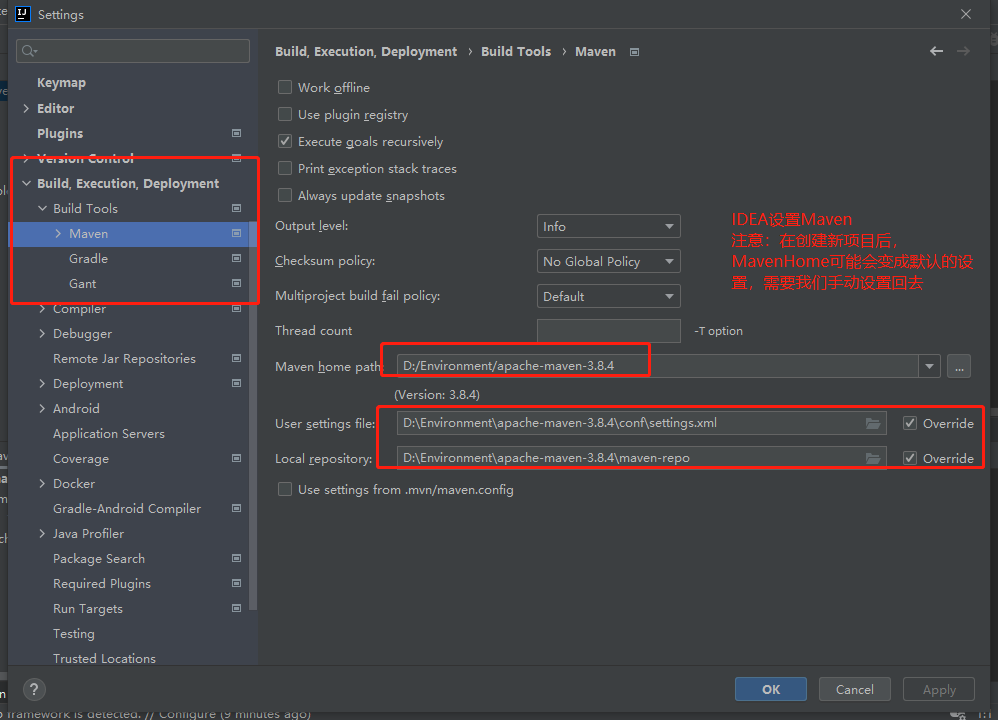
Task: Click the User settings file path field
Action: click(x=642, y=423)
